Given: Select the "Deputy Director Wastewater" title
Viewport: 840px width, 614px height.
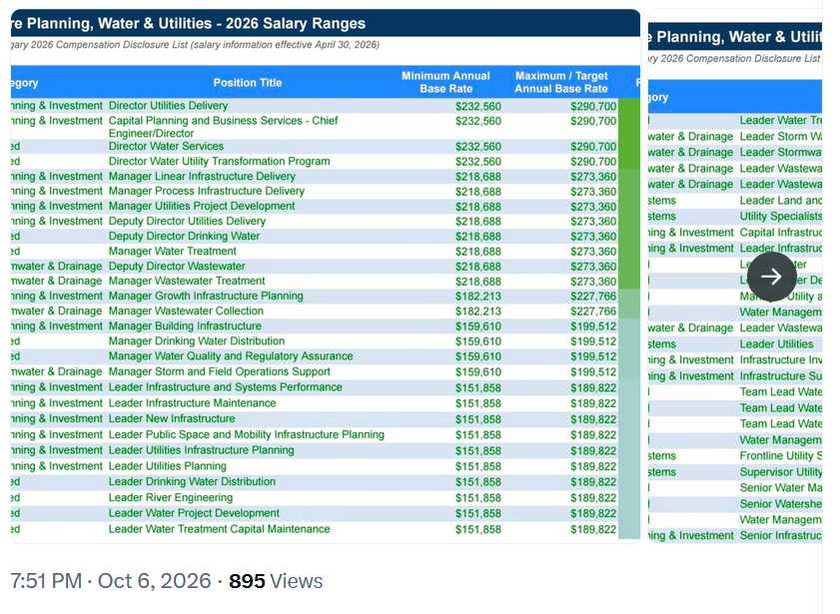Looking at the screenshot, I should pyautogui.click(x=177, y=266).
